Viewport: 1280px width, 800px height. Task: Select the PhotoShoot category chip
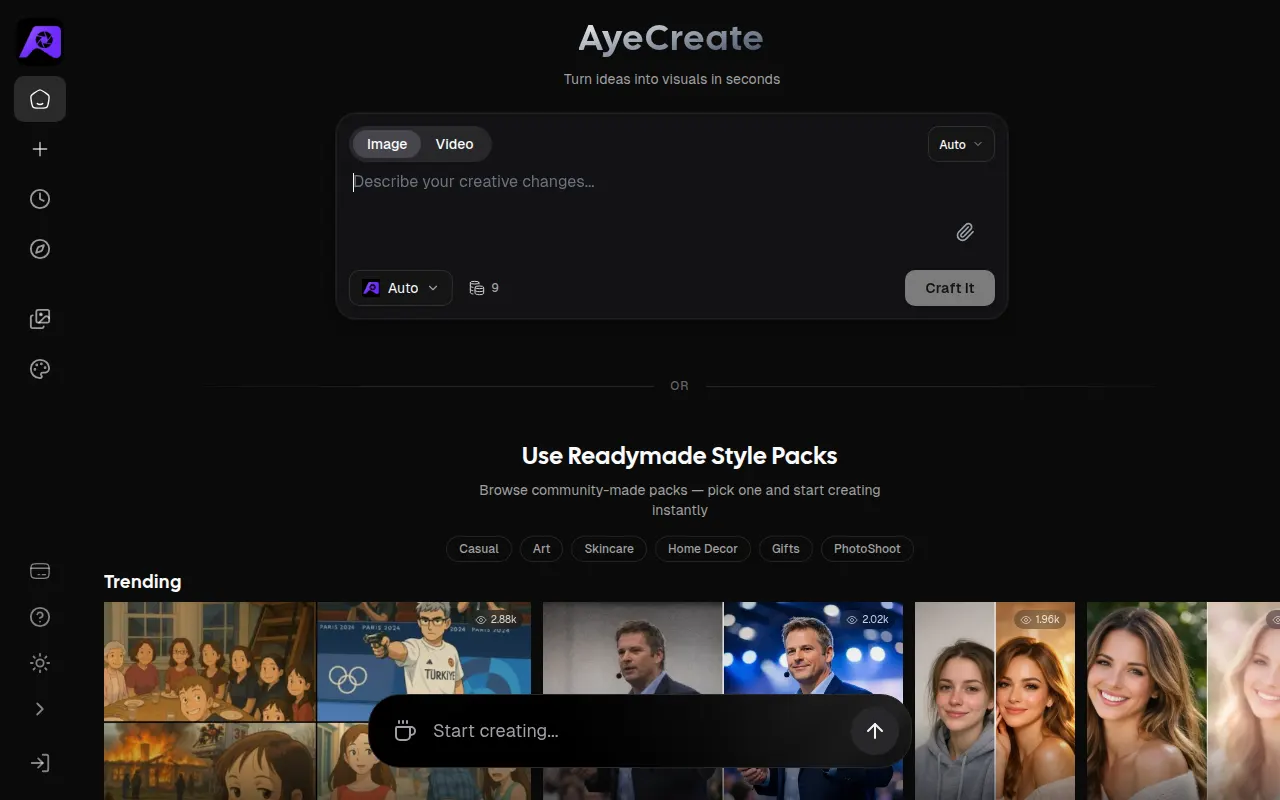tap(867, 549)
